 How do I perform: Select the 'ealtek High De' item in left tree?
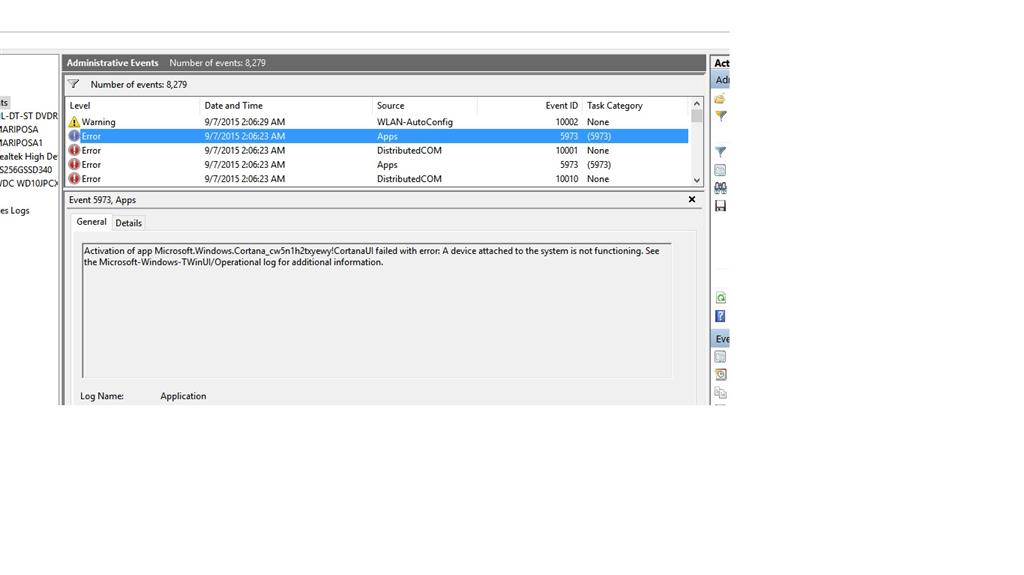(x=29, y=156)
